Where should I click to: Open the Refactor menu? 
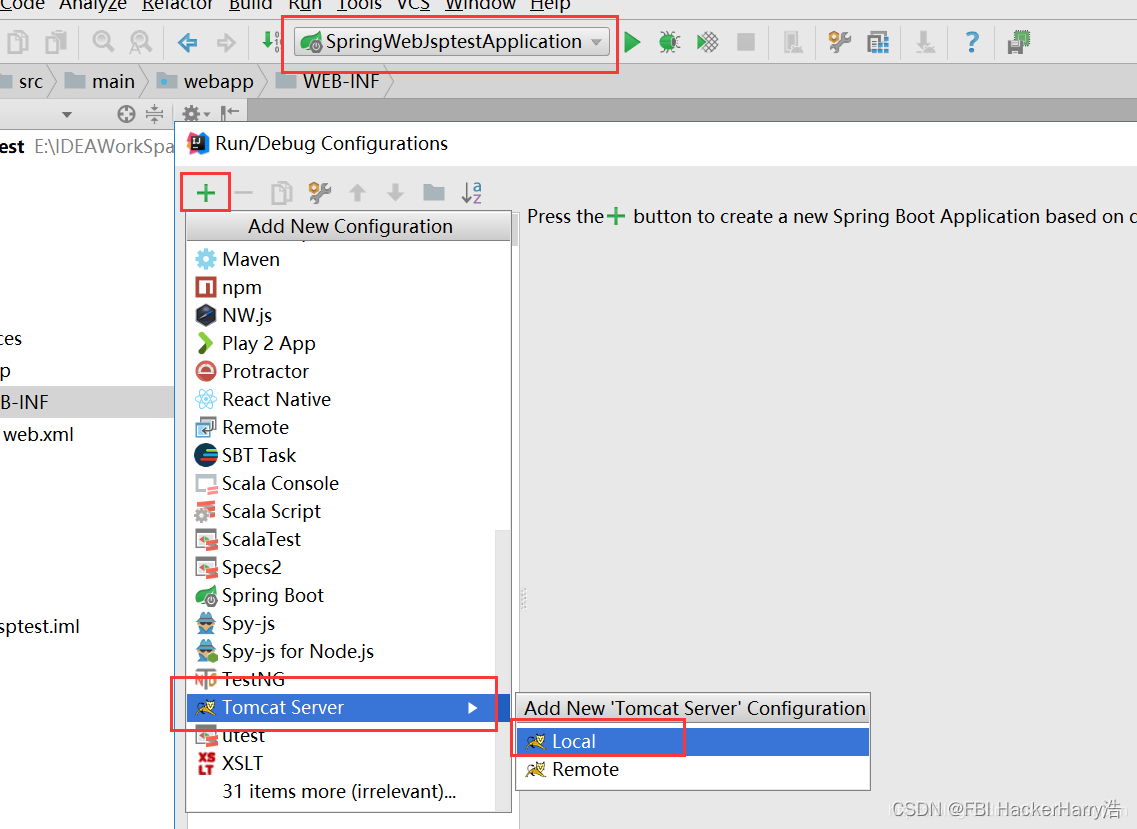click(178, 6)
